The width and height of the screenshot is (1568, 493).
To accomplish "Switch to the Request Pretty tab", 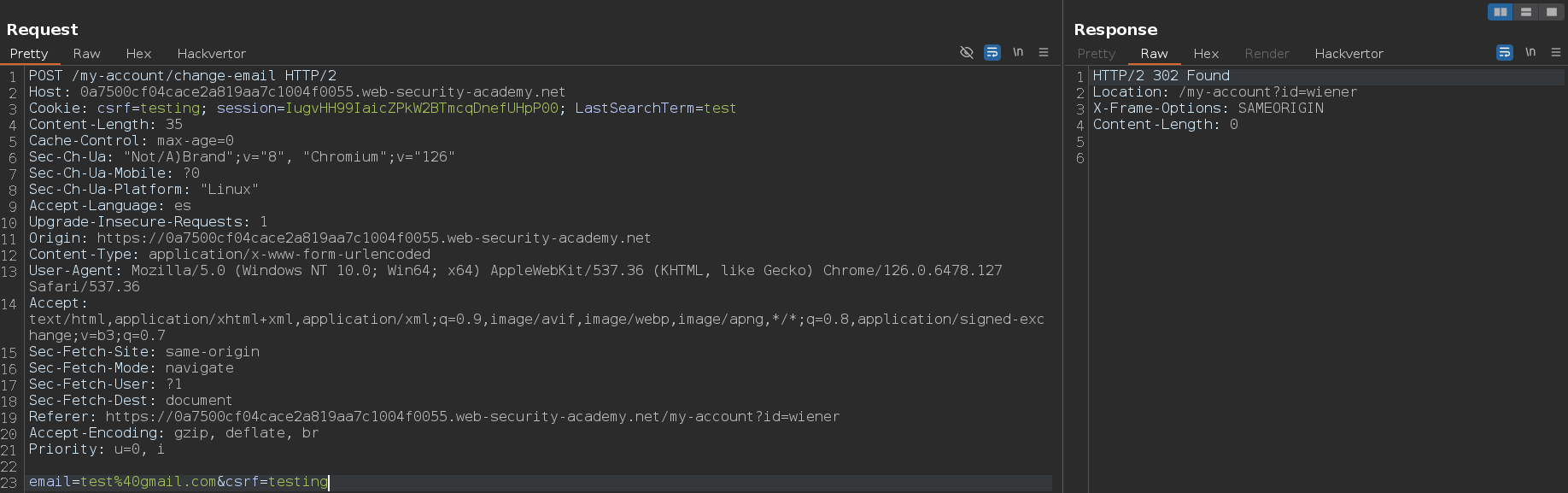I will [29, 54].
